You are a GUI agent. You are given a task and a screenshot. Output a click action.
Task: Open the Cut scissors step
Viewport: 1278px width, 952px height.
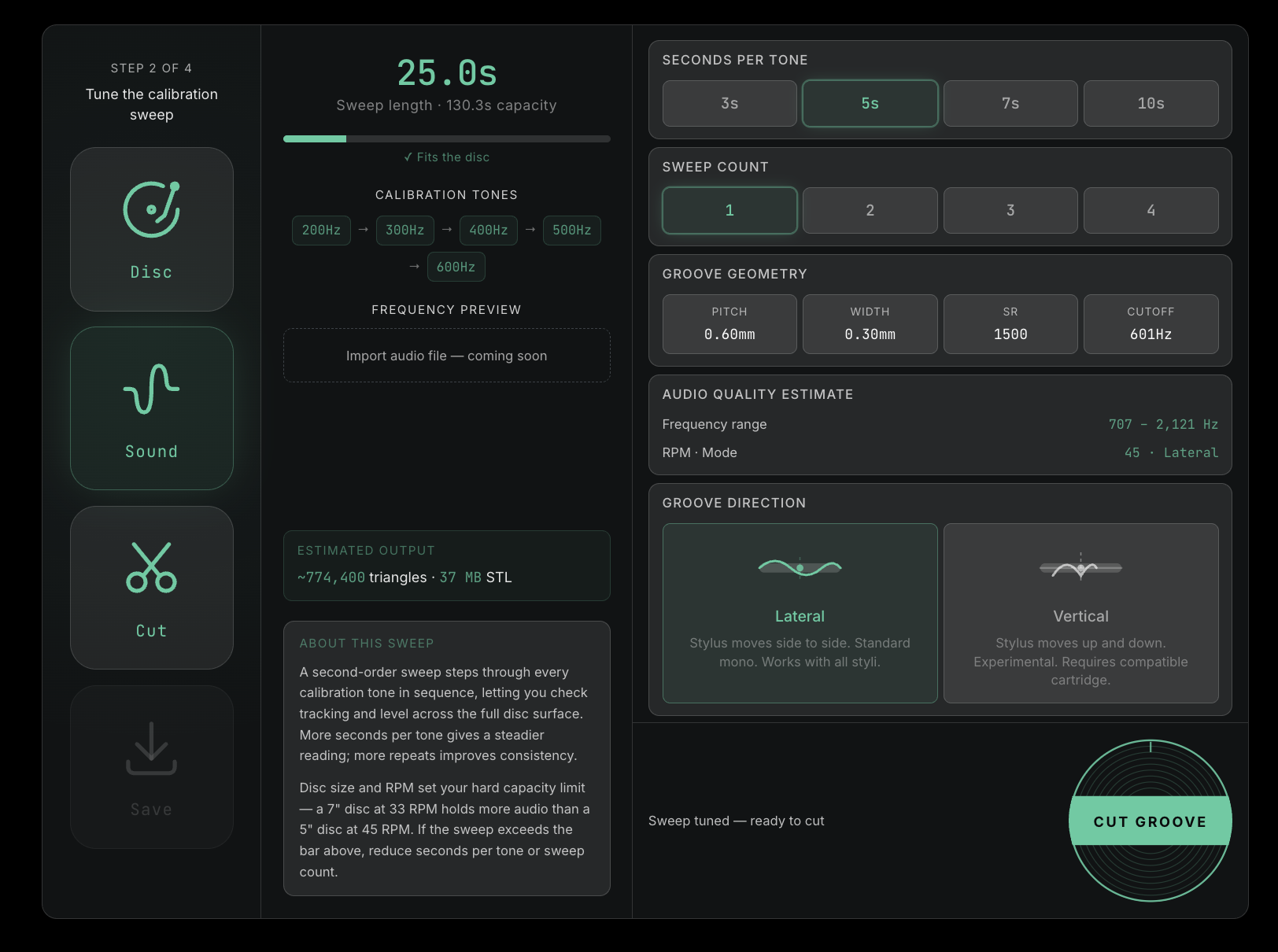pos(151,566)
